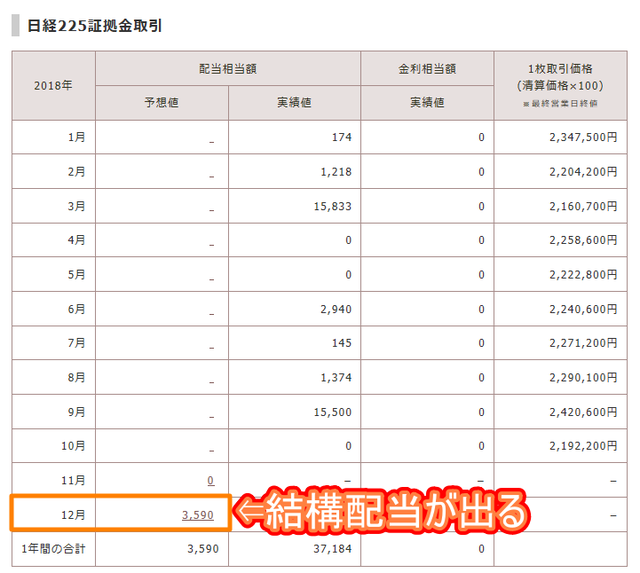
Task: Click the price 2,271,200円
Action: click(583, 343)
